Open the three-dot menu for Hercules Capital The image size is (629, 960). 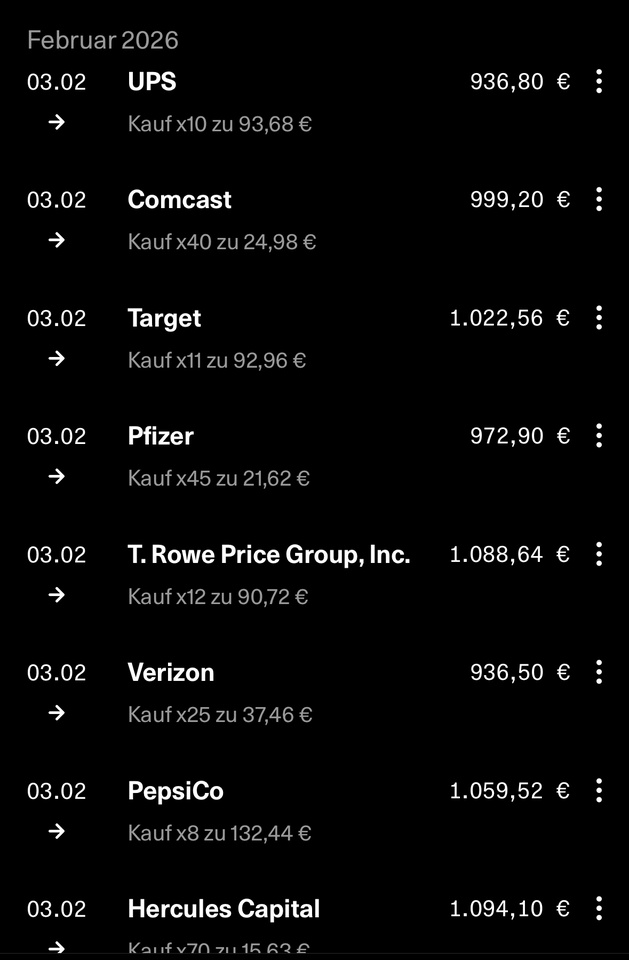599,909
